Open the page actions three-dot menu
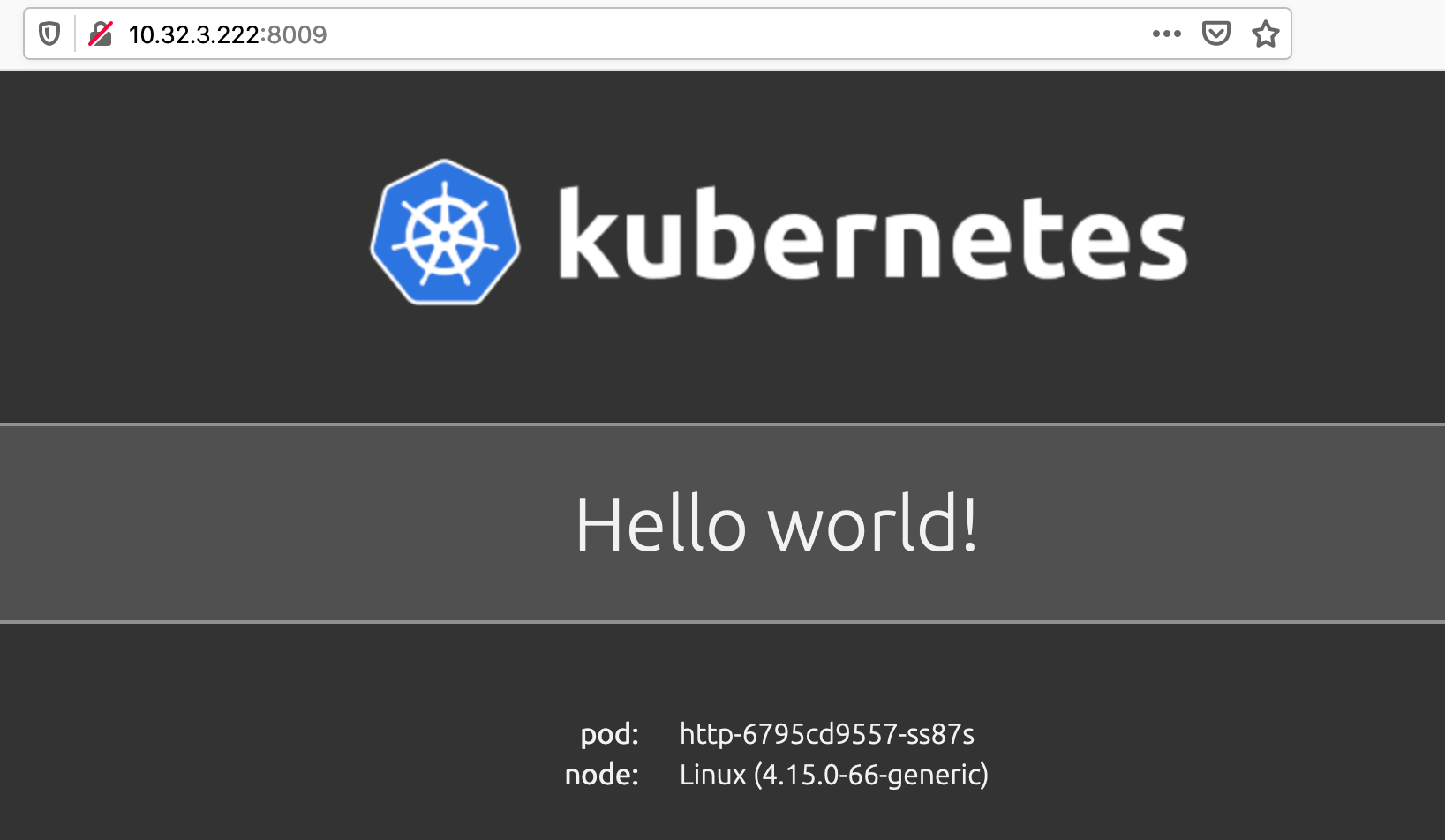Viewport: 1445px width, 840px height. pyautogui.click(x=1166, y=34)
